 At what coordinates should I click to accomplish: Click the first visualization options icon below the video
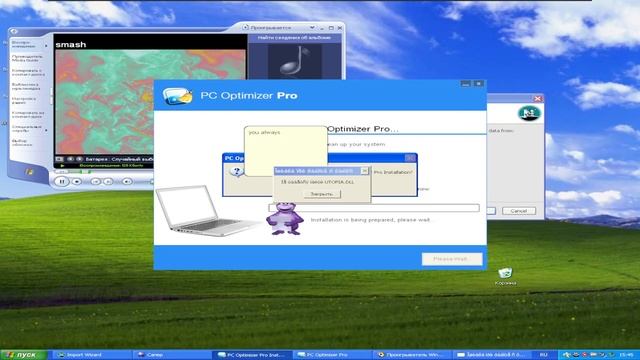click(60, 159)
